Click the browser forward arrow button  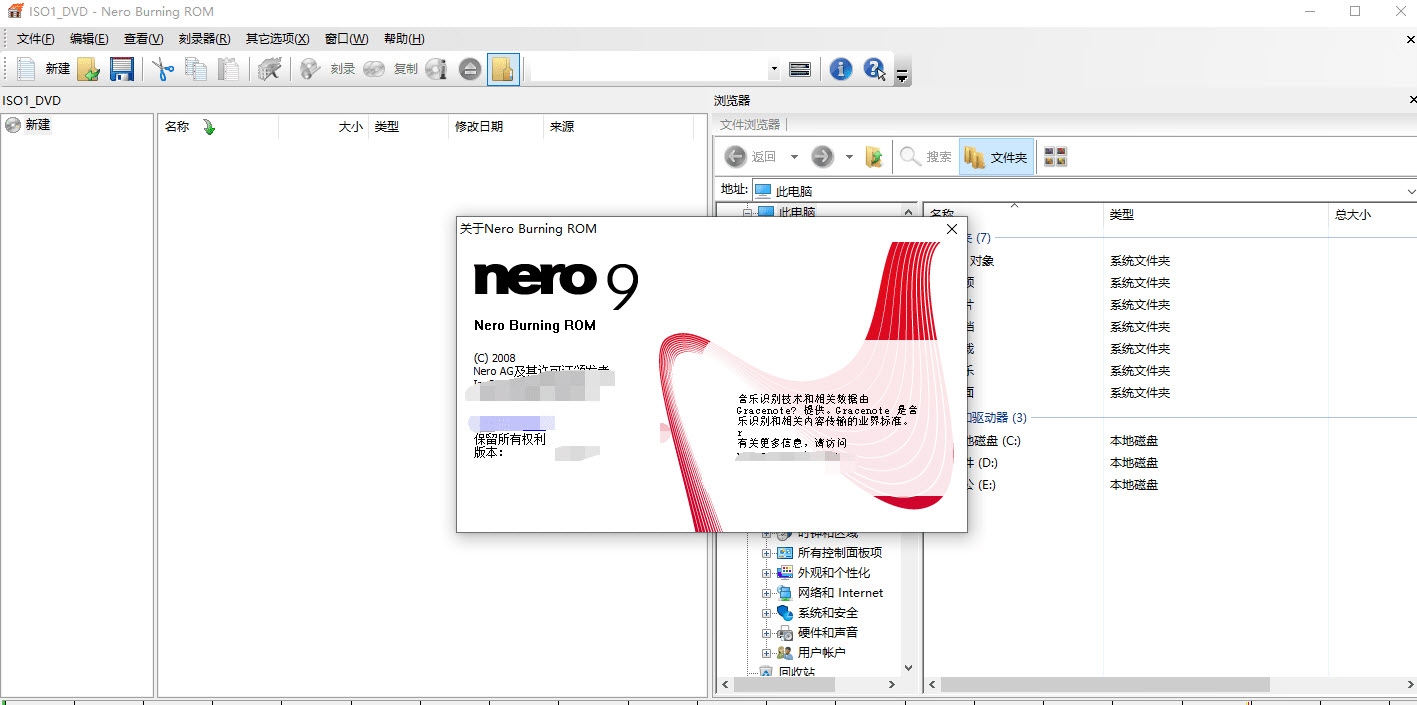click(x=822, y=156)
